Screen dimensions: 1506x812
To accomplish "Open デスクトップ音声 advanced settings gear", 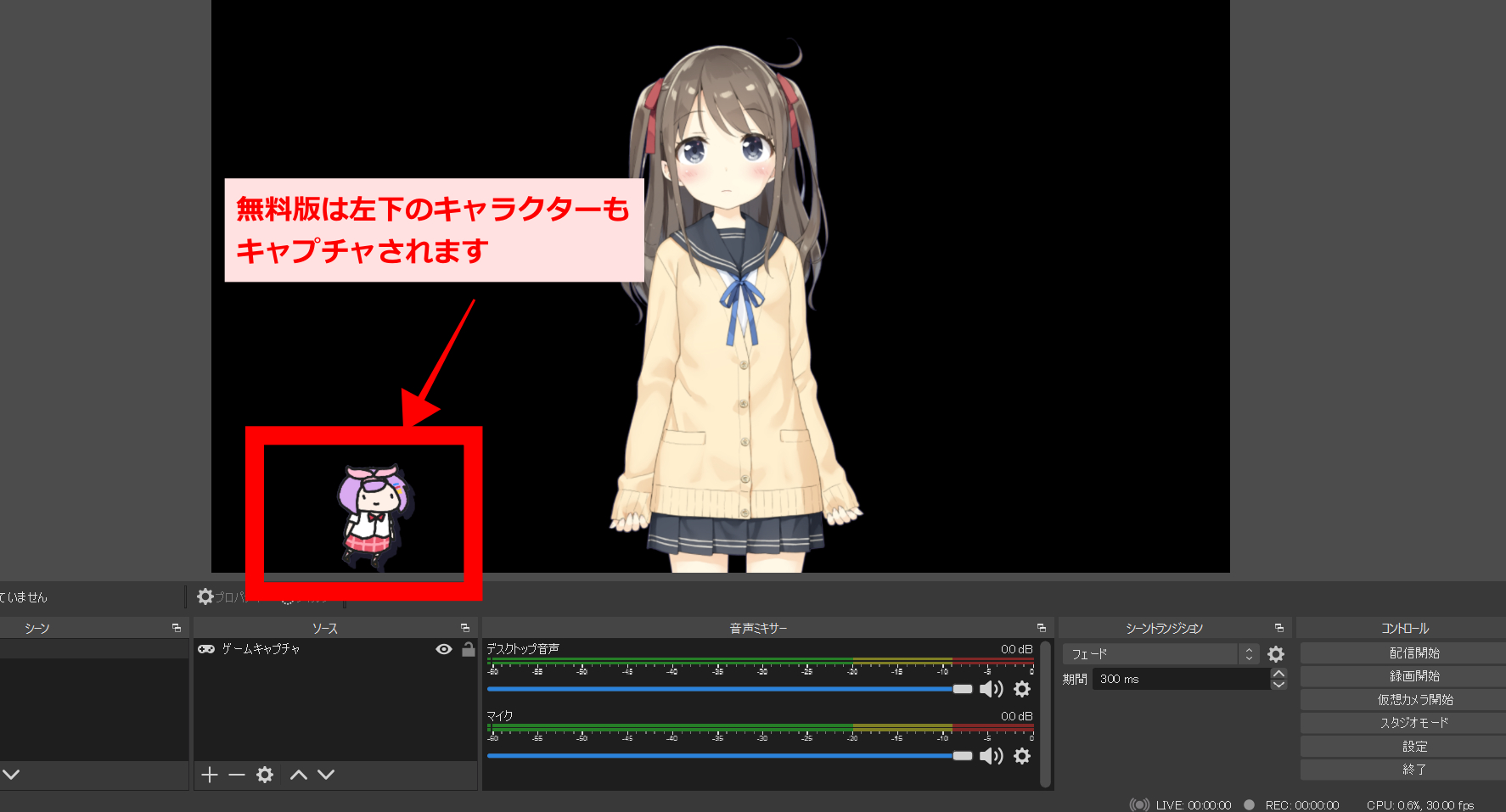I will point(1021,689).
